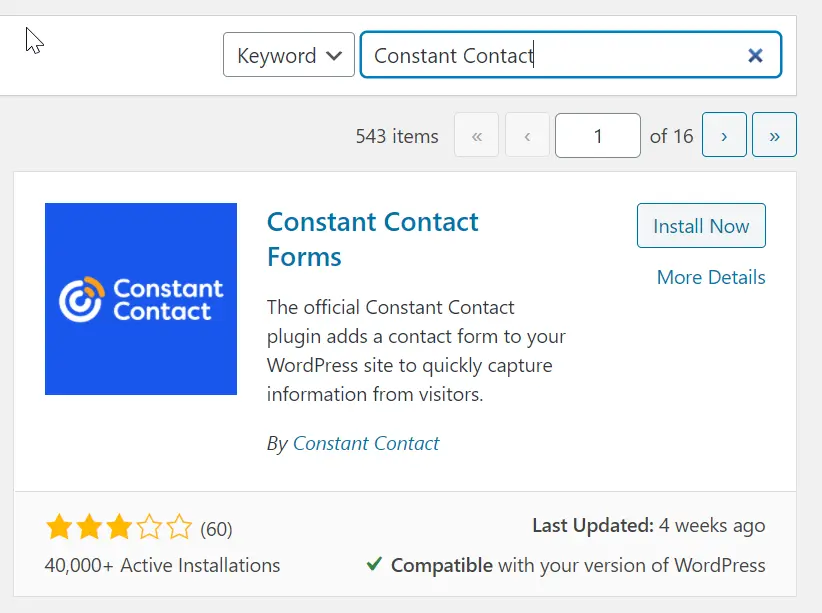The image size is (822, 613).
Task: Click the plugin search text field
Action: 550,55
